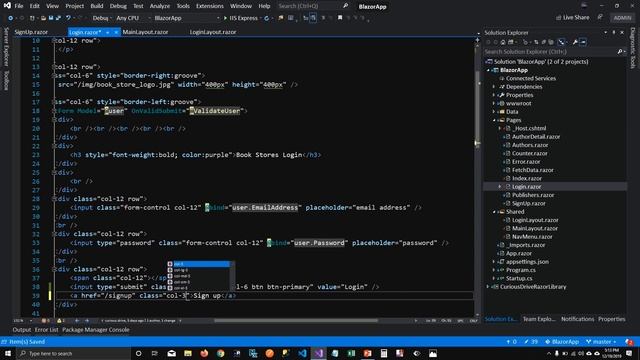The height and width of the screenshot is (360, 640).
Task: Pin the Solution Explorer panel
Action: [x=613, y=32]
